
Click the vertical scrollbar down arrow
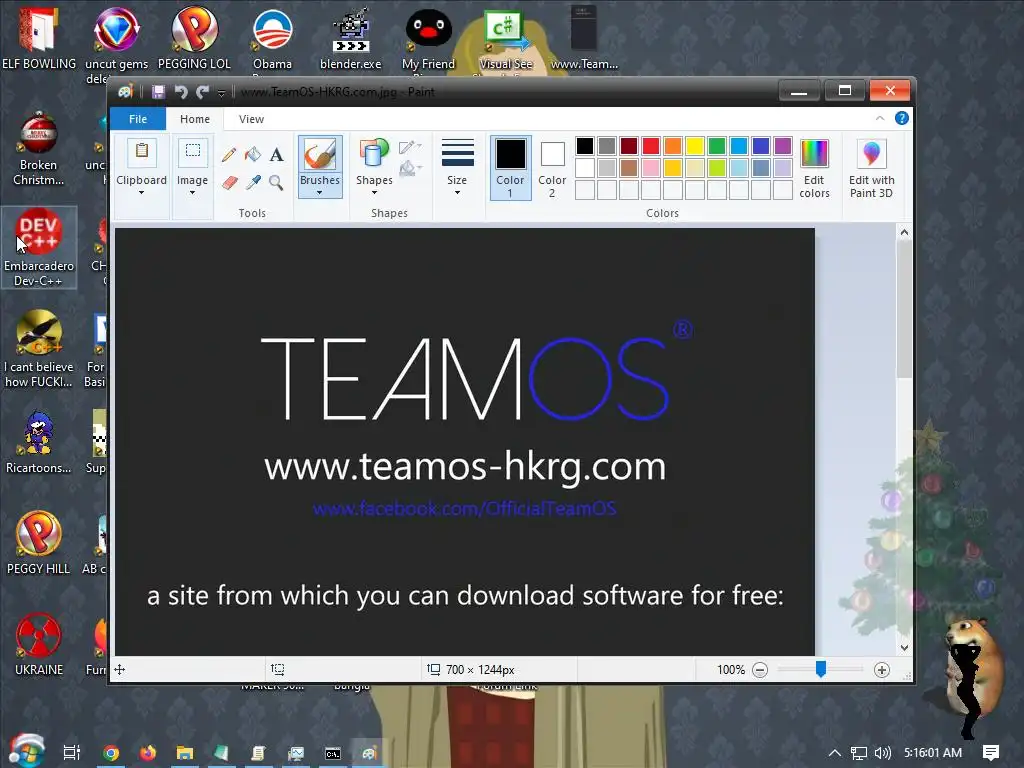904,648
